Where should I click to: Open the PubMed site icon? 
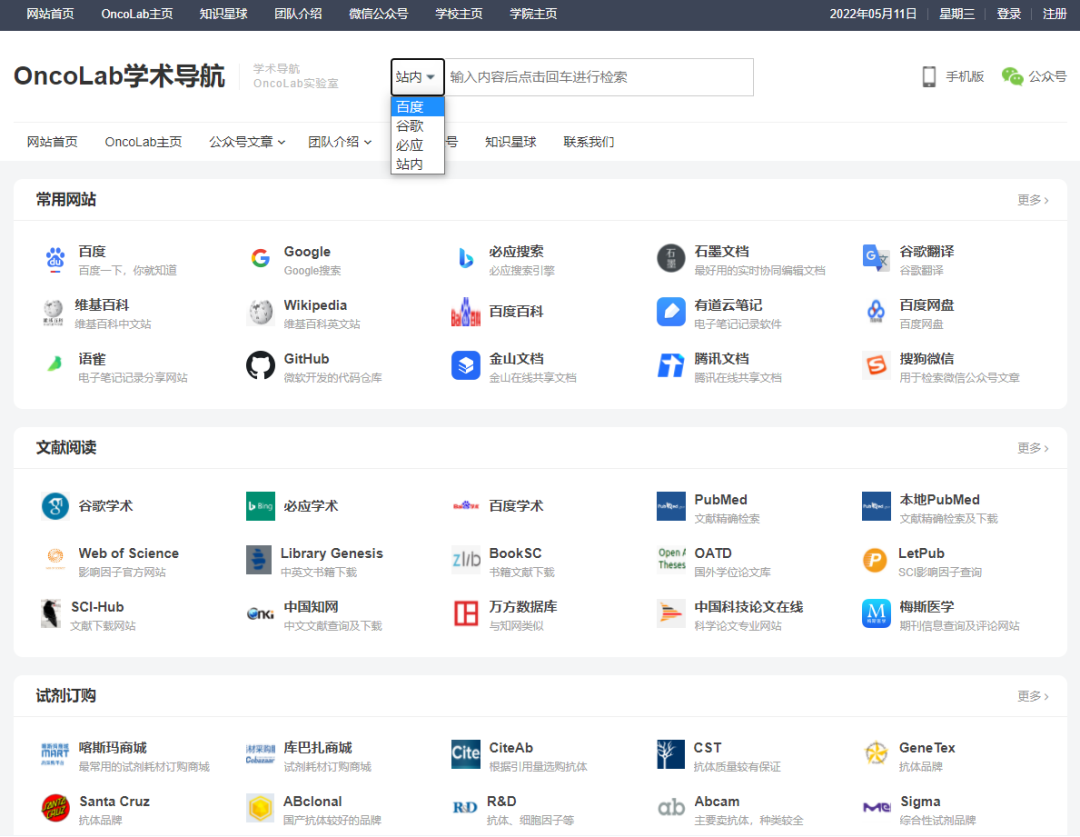click(671, 507)
